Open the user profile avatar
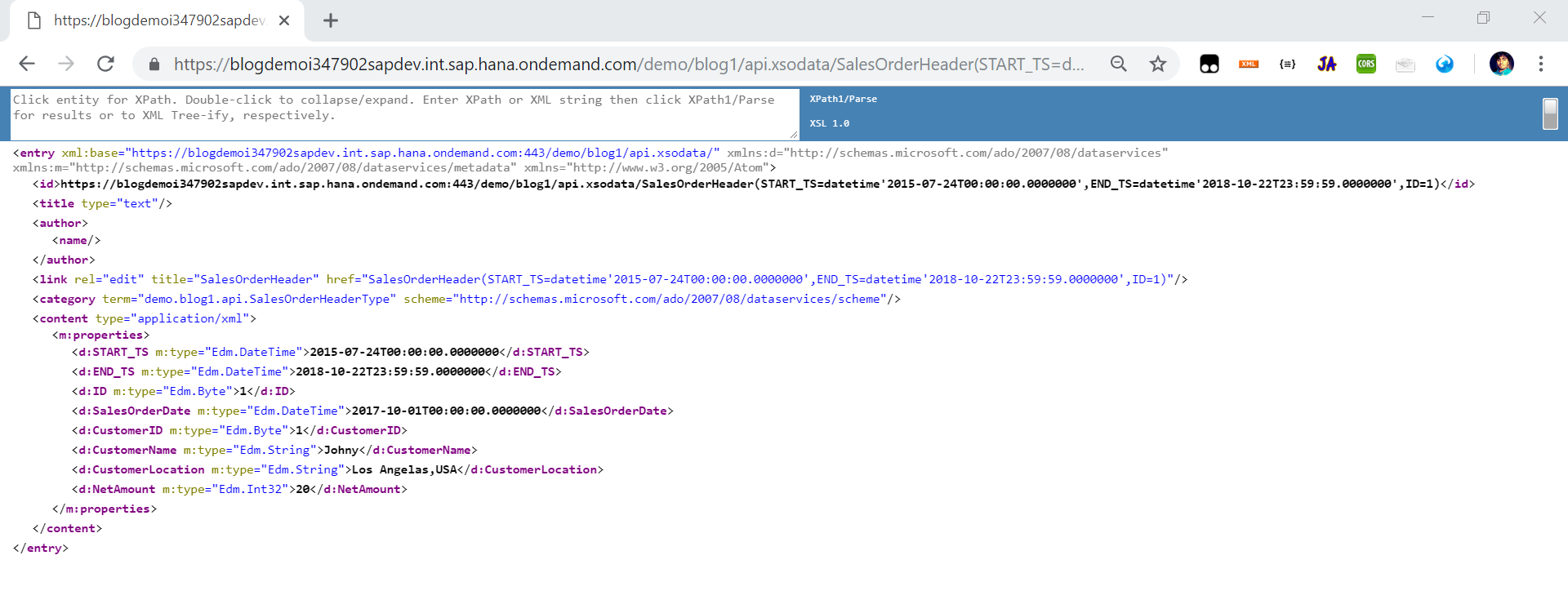Screen dimensions: 1568x591 (1501, 64)
